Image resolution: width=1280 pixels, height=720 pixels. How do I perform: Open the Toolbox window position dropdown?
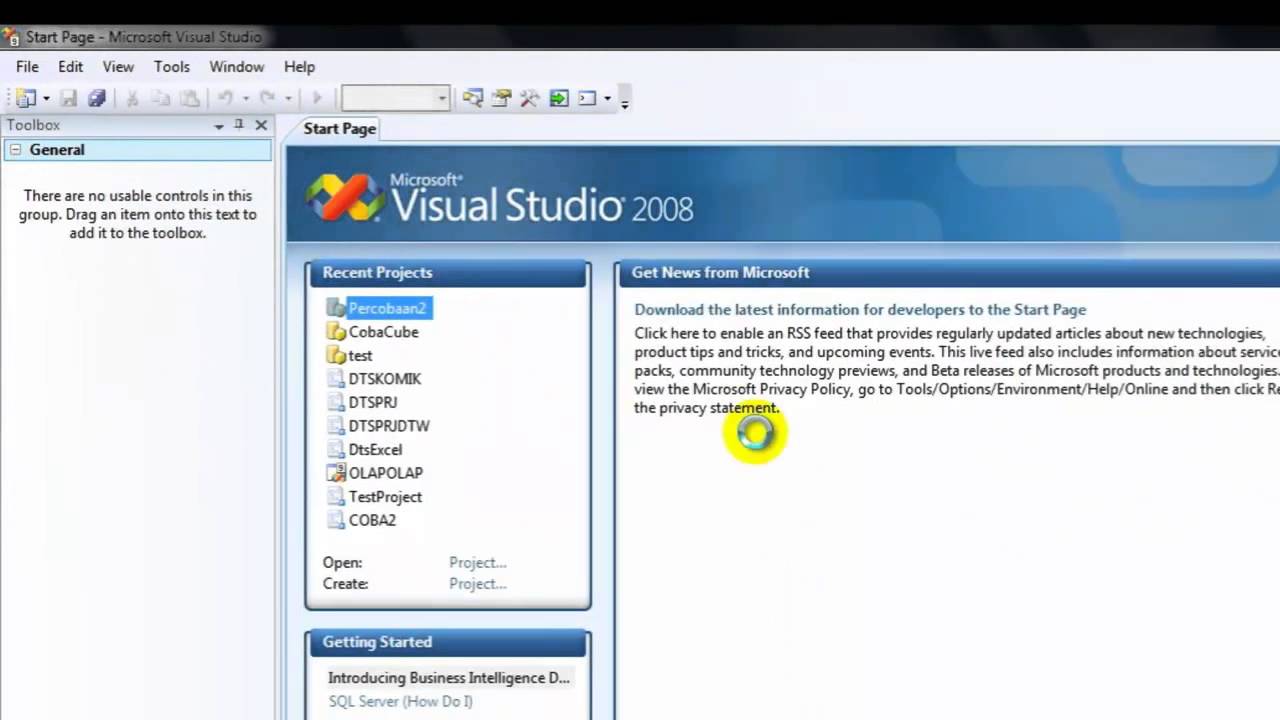(x=218, y=126)
